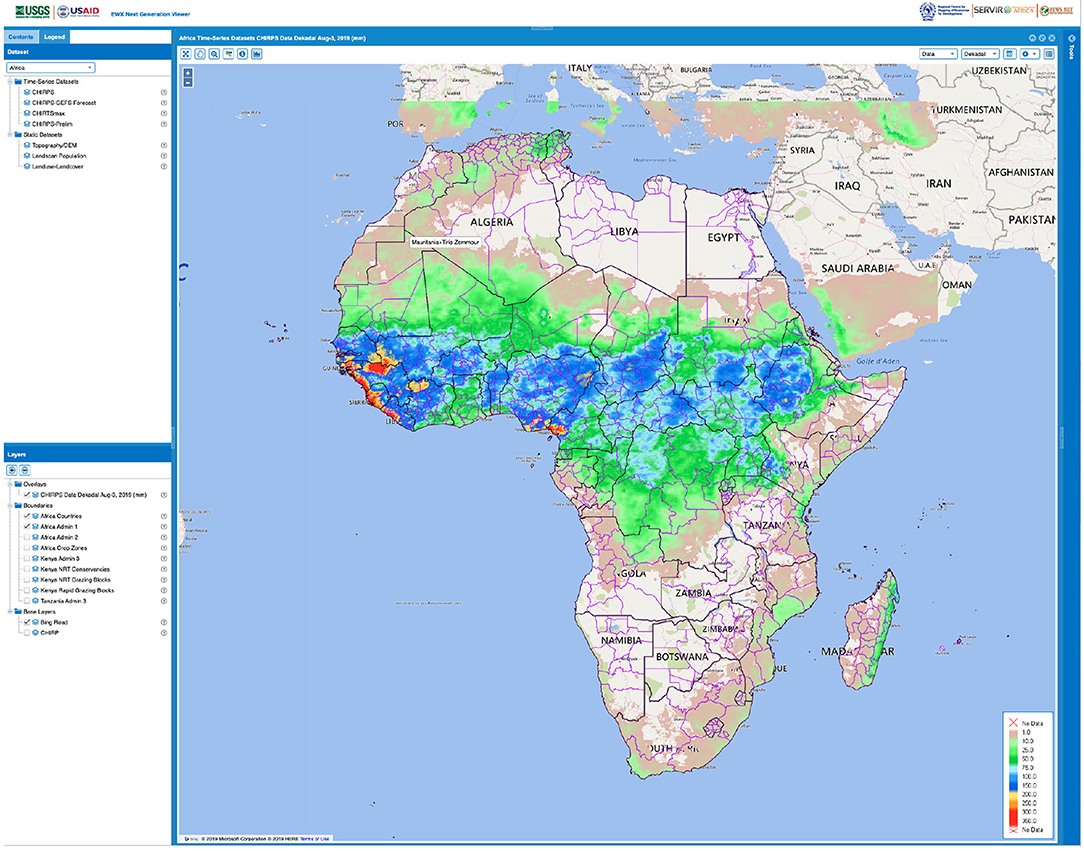
Task: Click the chart graph tool icon
Action: coord(257,54)
